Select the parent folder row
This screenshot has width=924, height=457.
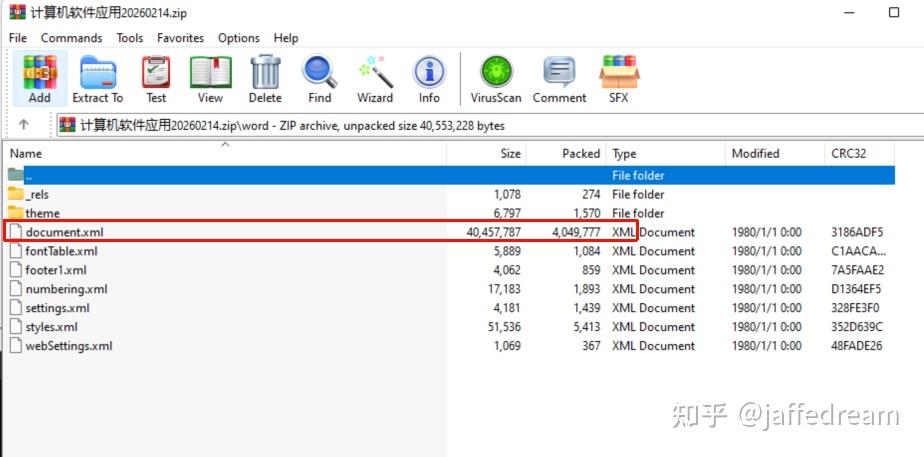click(451, 175)
